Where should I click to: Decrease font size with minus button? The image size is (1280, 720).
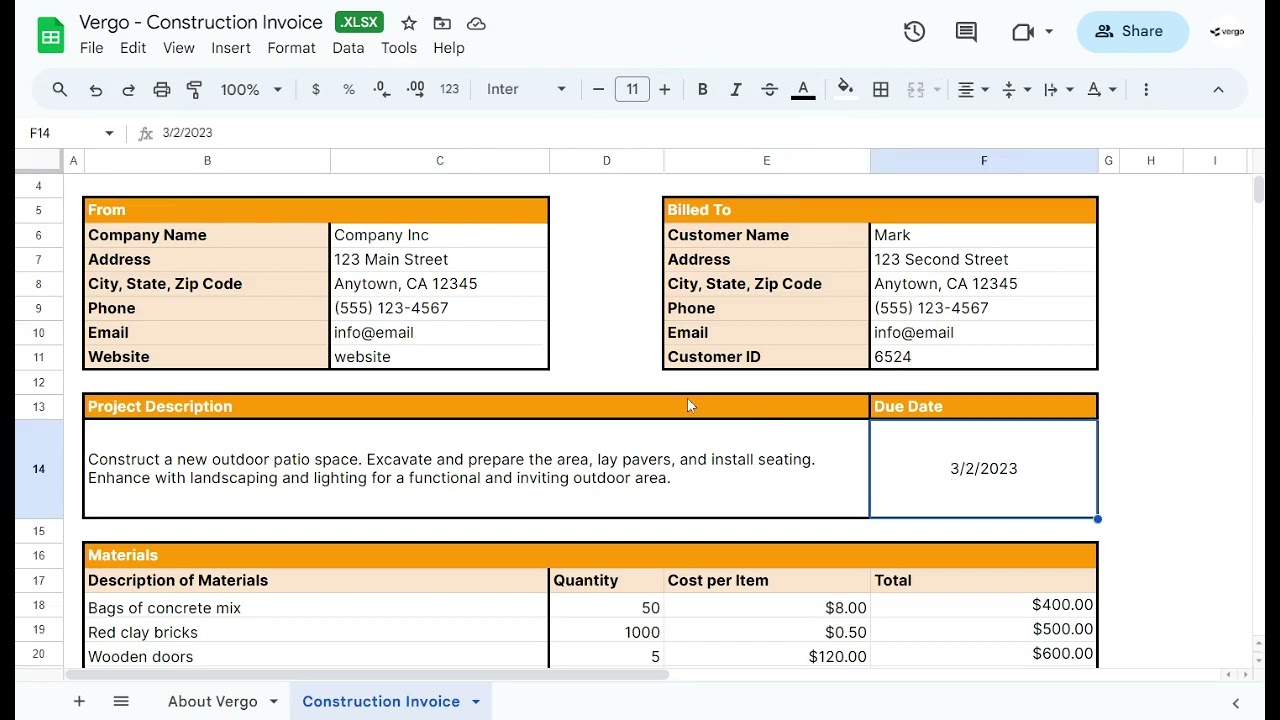coord(598,89)
